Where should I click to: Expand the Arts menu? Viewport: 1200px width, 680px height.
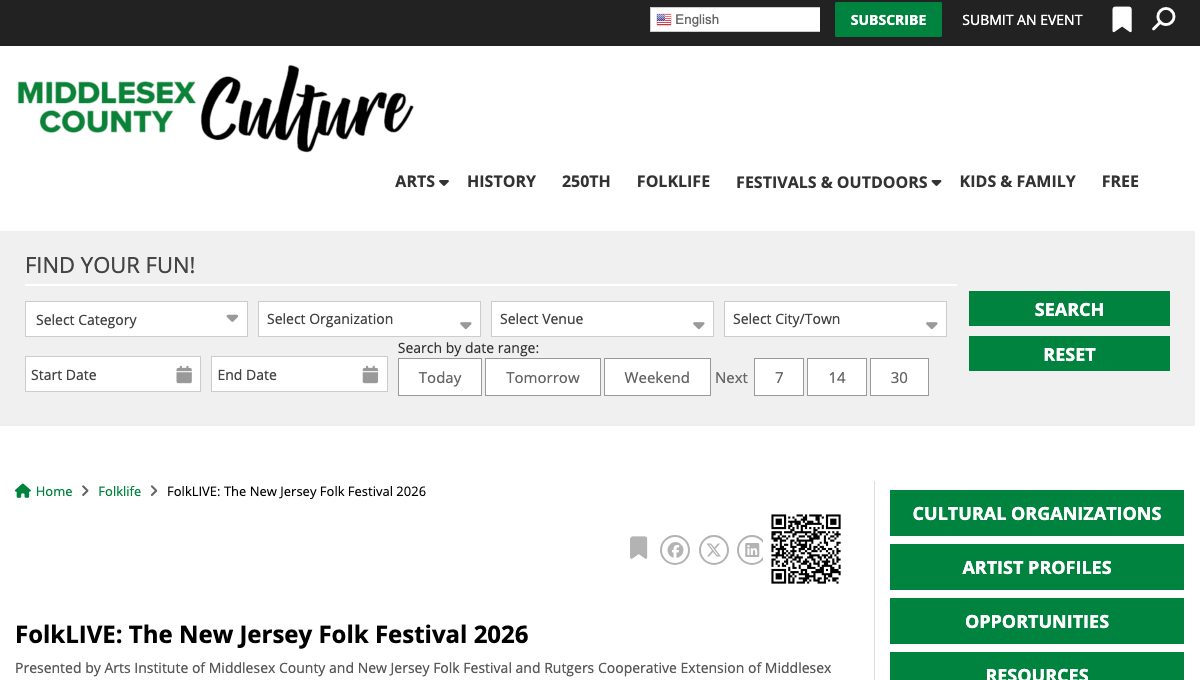tap(422, 181)
